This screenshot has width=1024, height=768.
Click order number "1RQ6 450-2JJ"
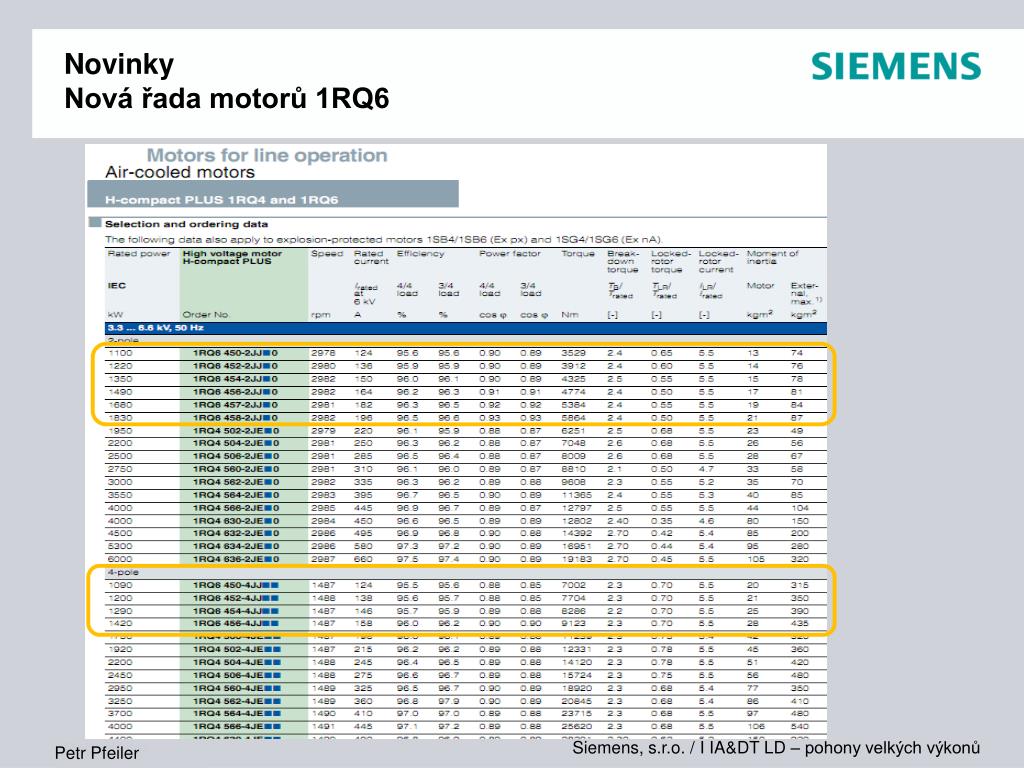tap(236, 353)
